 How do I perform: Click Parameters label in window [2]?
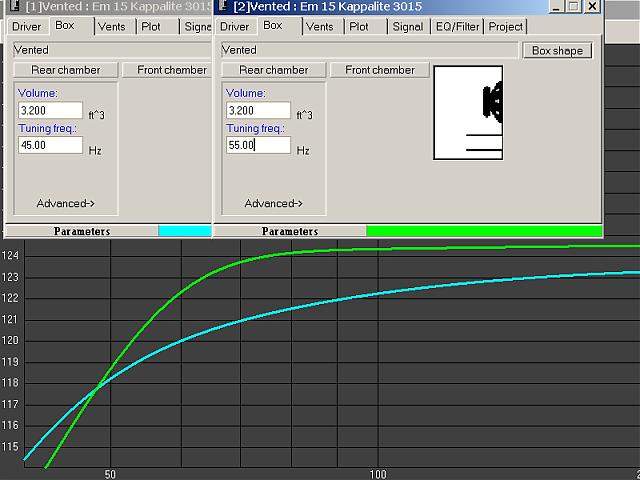[x=290, y=231]
